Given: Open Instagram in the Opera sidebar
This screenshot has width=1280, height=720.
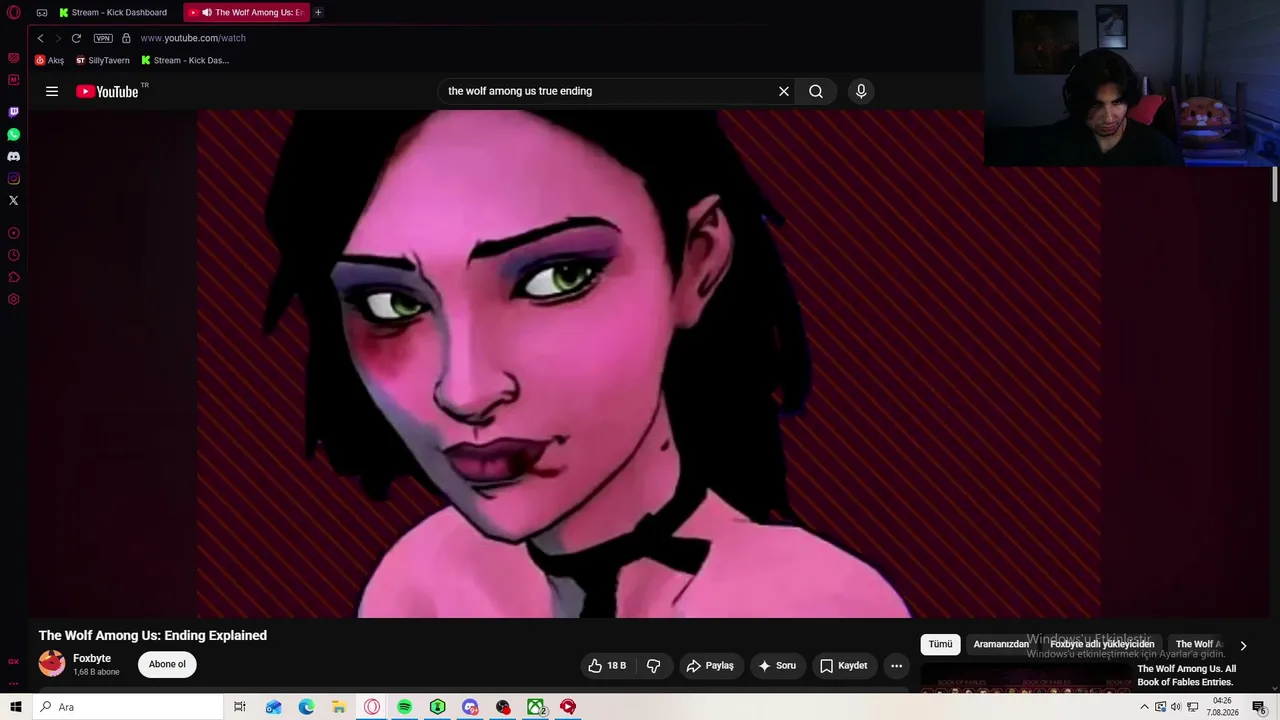Looking at the screenshot, I should click(x=14, y=178).
